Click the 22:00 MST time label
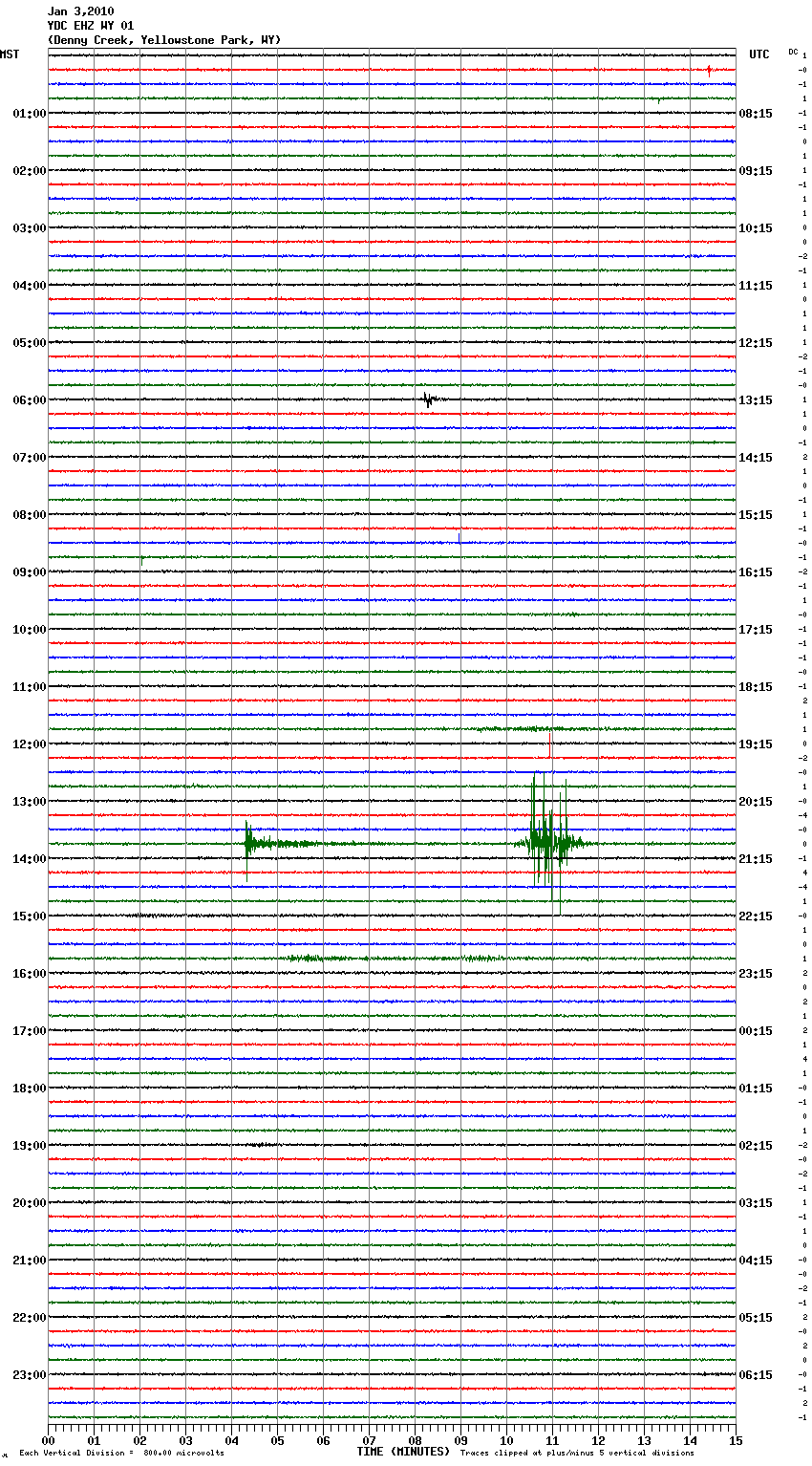Viewport: 812px width, 1466px height. tap(30, 1318)
